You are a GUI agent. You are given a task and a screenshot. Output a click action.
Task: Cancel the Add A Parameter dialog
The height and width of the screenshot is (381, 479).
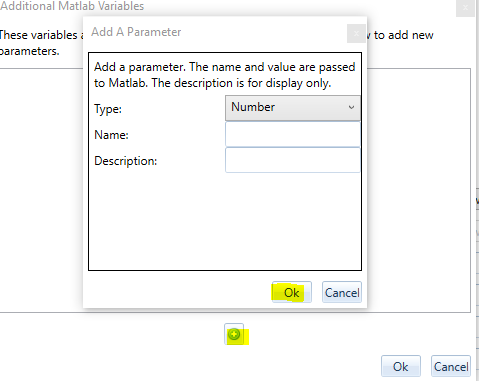click(342, 292)
